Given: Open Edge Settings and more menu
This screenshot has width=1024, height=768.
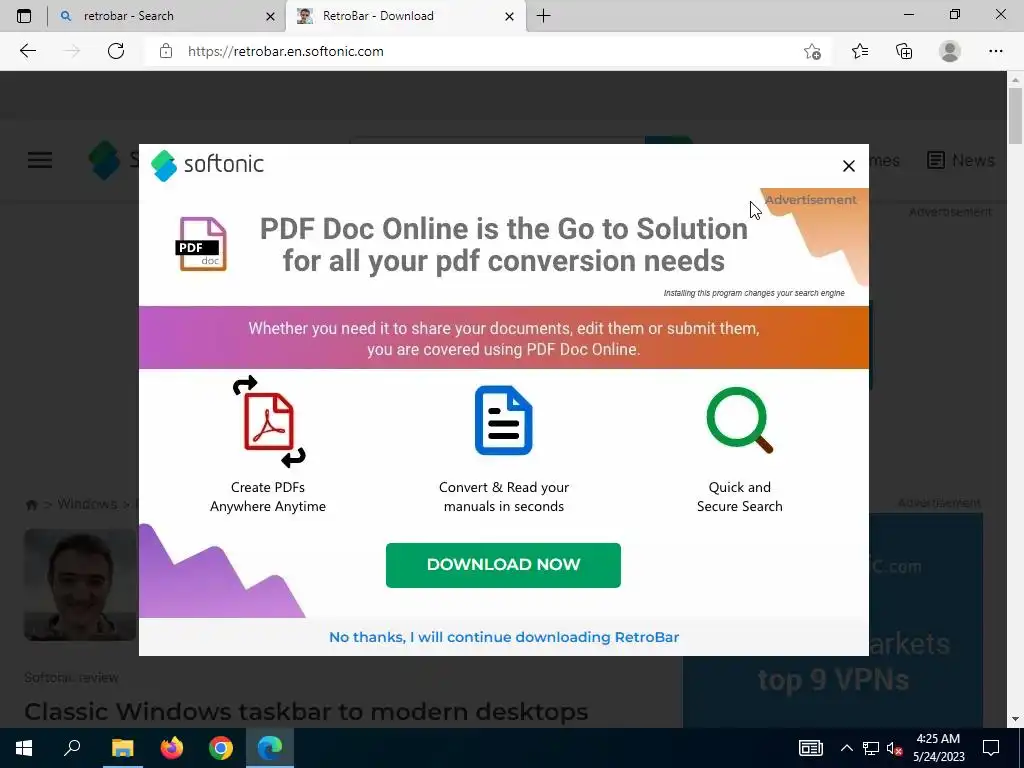Looking at the screenshot, I should point(995,51).
